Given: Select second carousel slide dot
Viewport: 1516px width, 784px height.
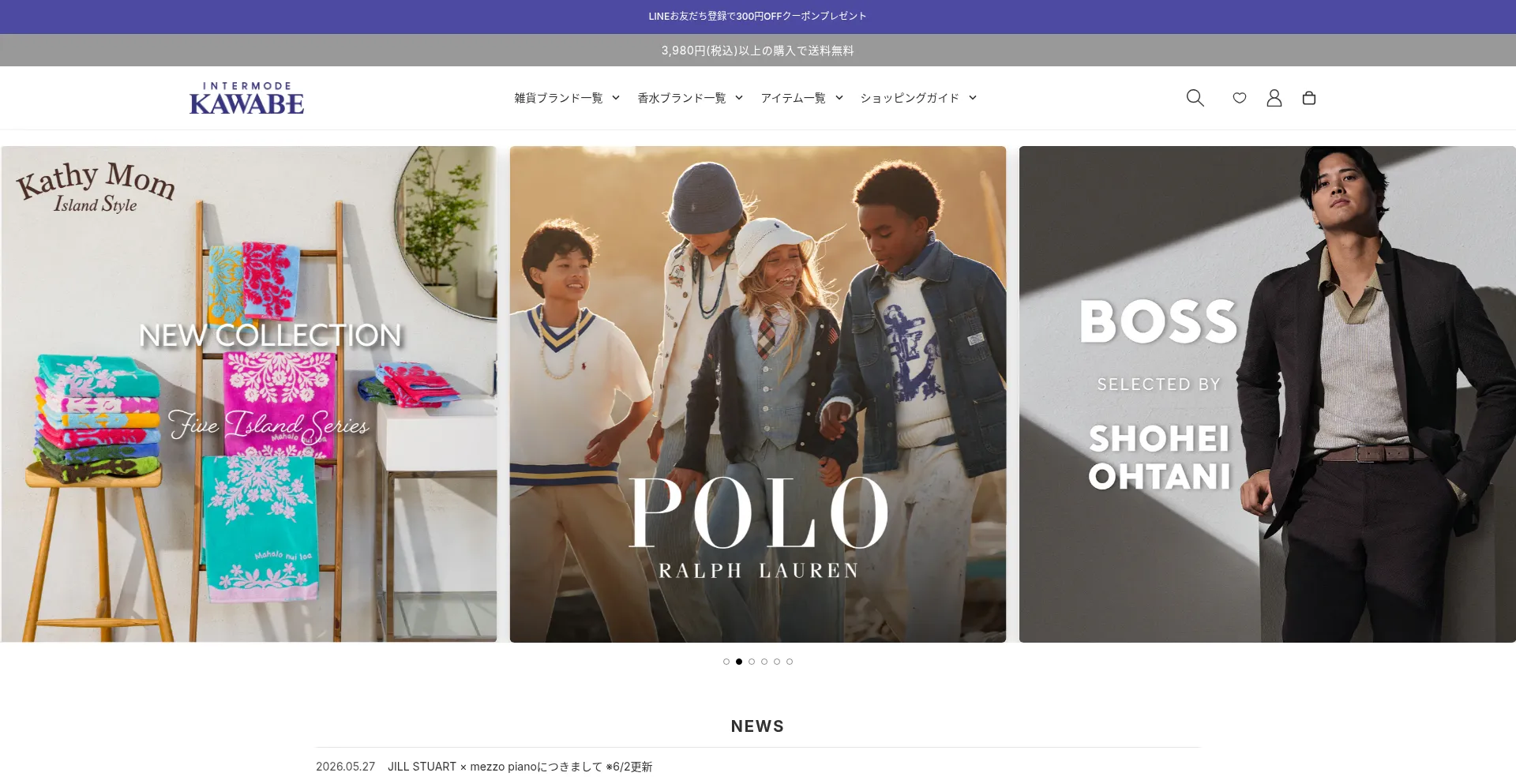Looking at the screenshot, I should pos(739,662).
